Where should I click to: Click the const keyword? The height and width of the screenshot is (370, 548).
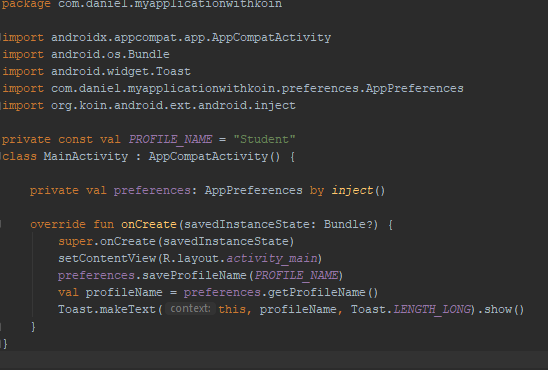[x=75, y=139]
